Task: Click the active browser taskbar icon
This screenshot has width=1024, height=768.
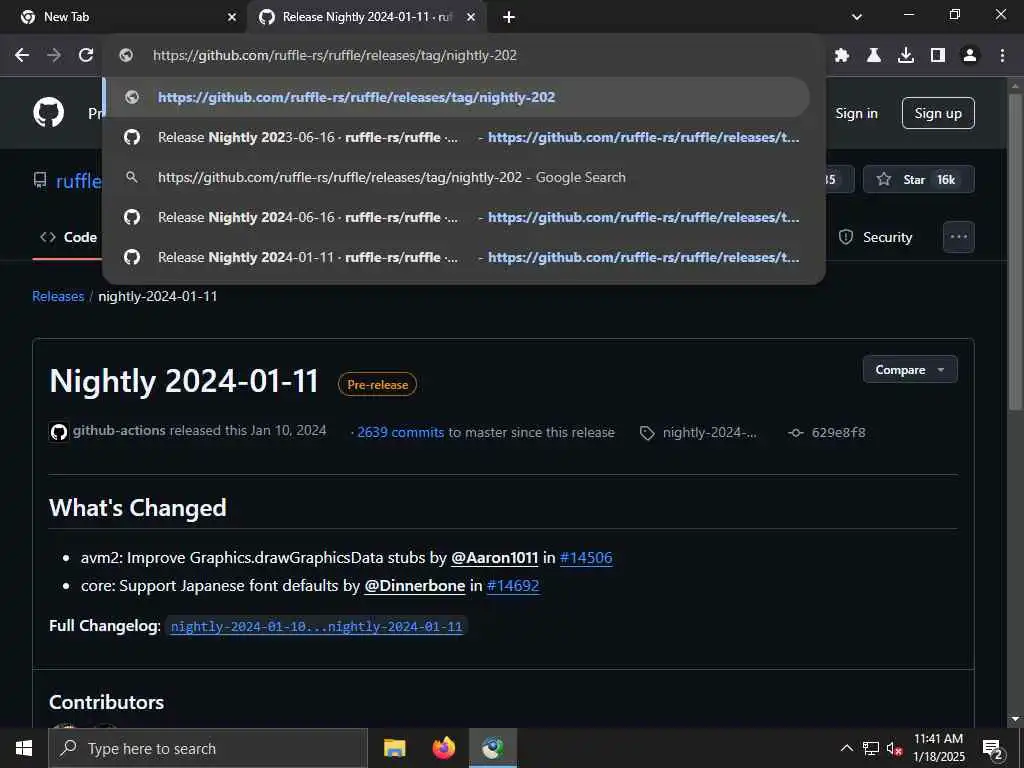Action: (493, 748)
